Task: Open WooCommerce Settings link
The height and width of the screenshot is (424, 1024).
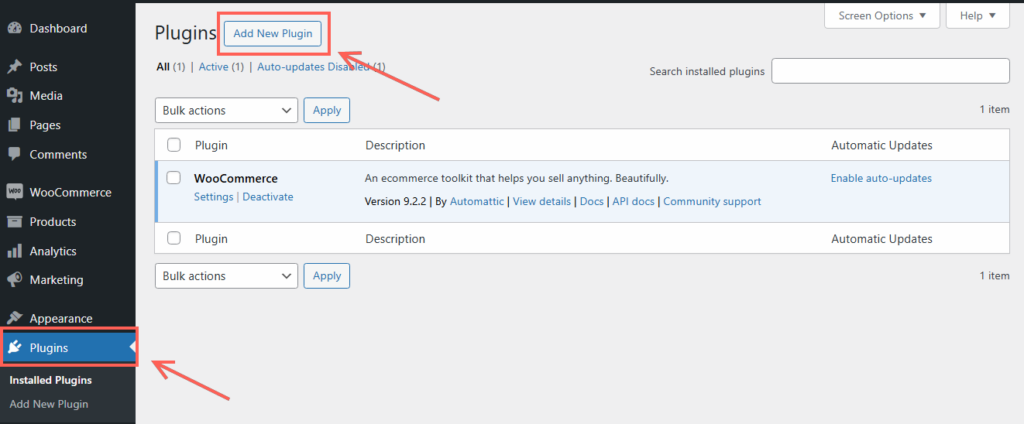Action: click(214, 197)
